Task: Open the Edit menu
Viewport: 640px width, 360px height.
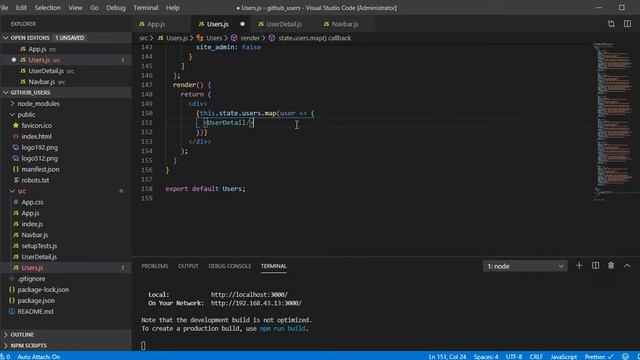Action: [21, 8]
